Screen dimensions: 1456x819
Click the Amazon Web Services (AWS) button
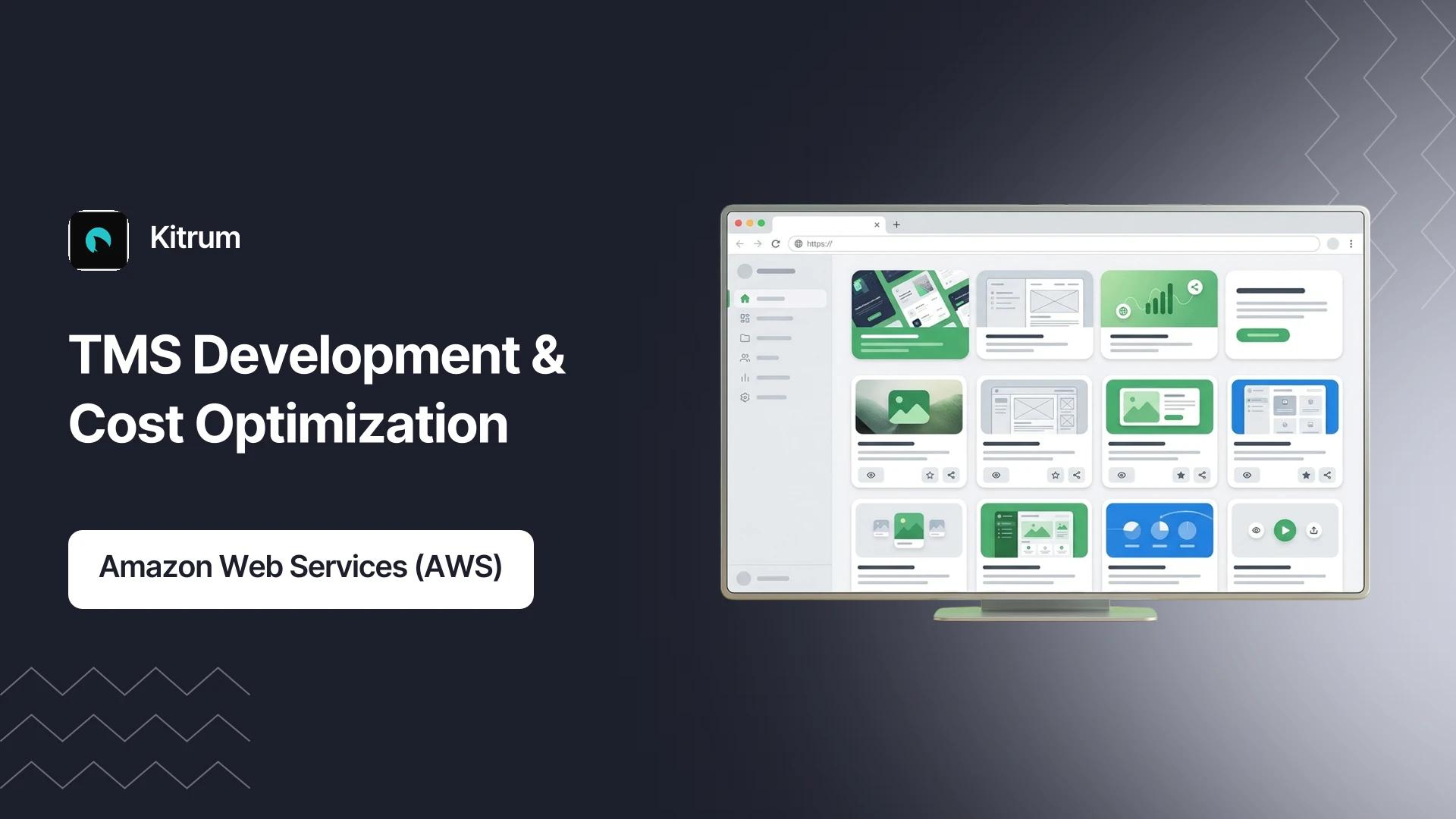click(x=301, y=570)
